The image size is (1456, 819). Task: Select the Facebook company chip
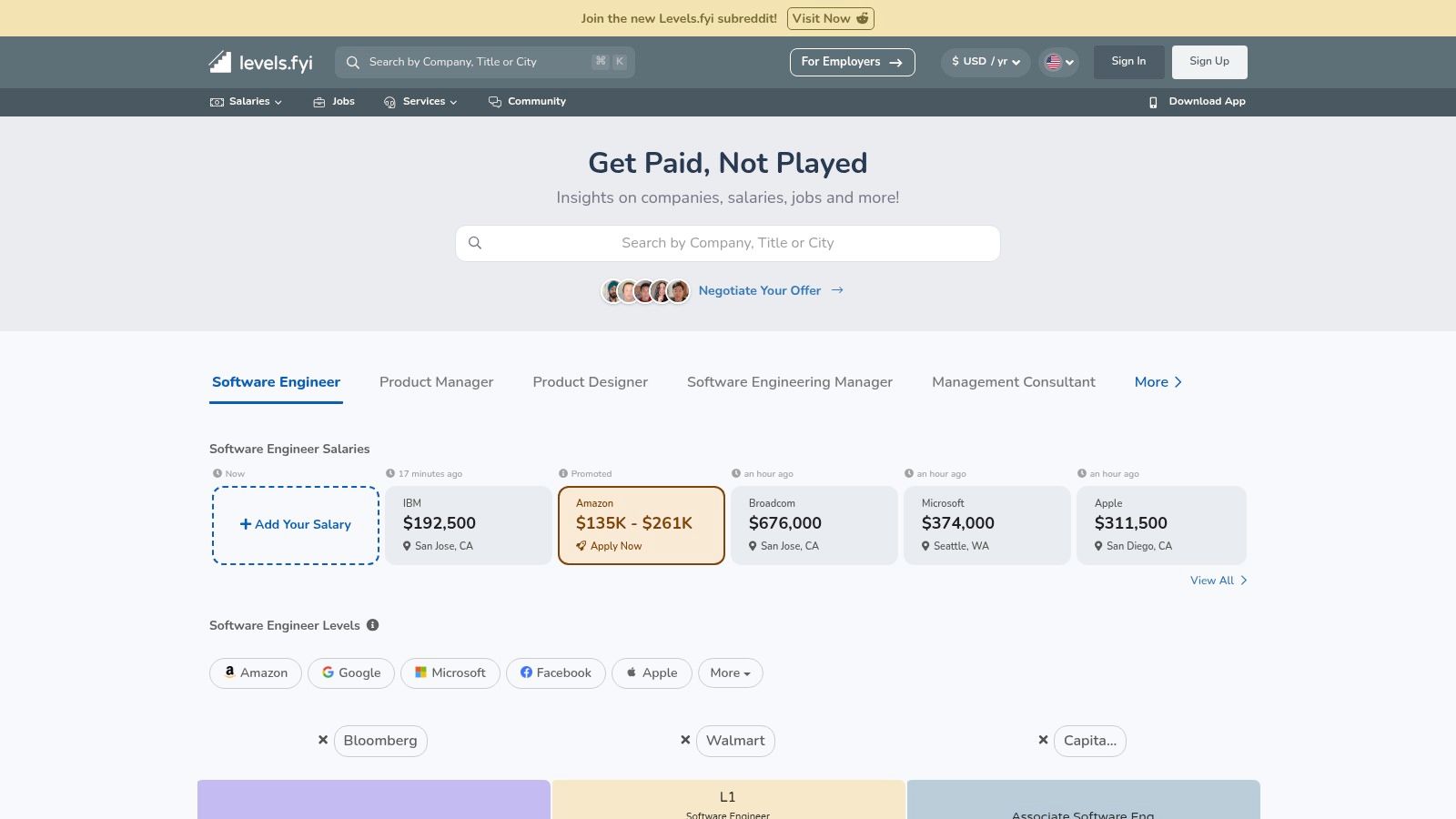[x=556, y=673]
